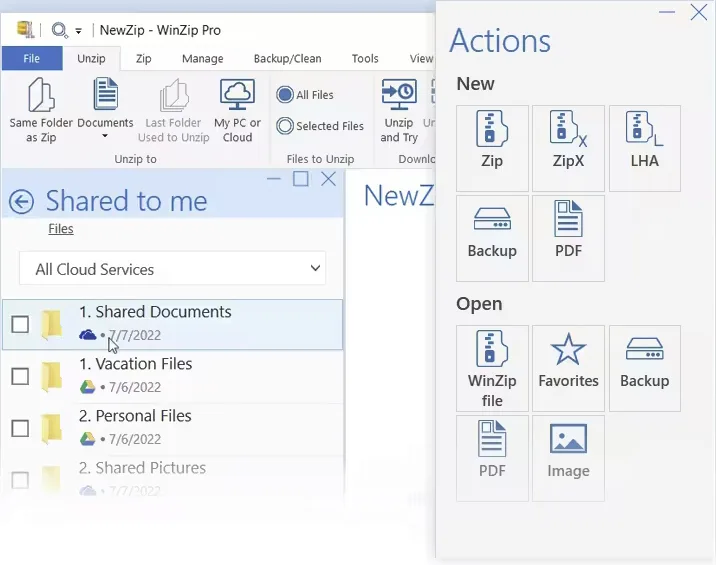Viewport: 716px width, 565px height.
Task: Open the Quick Access toolbar customize arrow
Action: [79, 31]
